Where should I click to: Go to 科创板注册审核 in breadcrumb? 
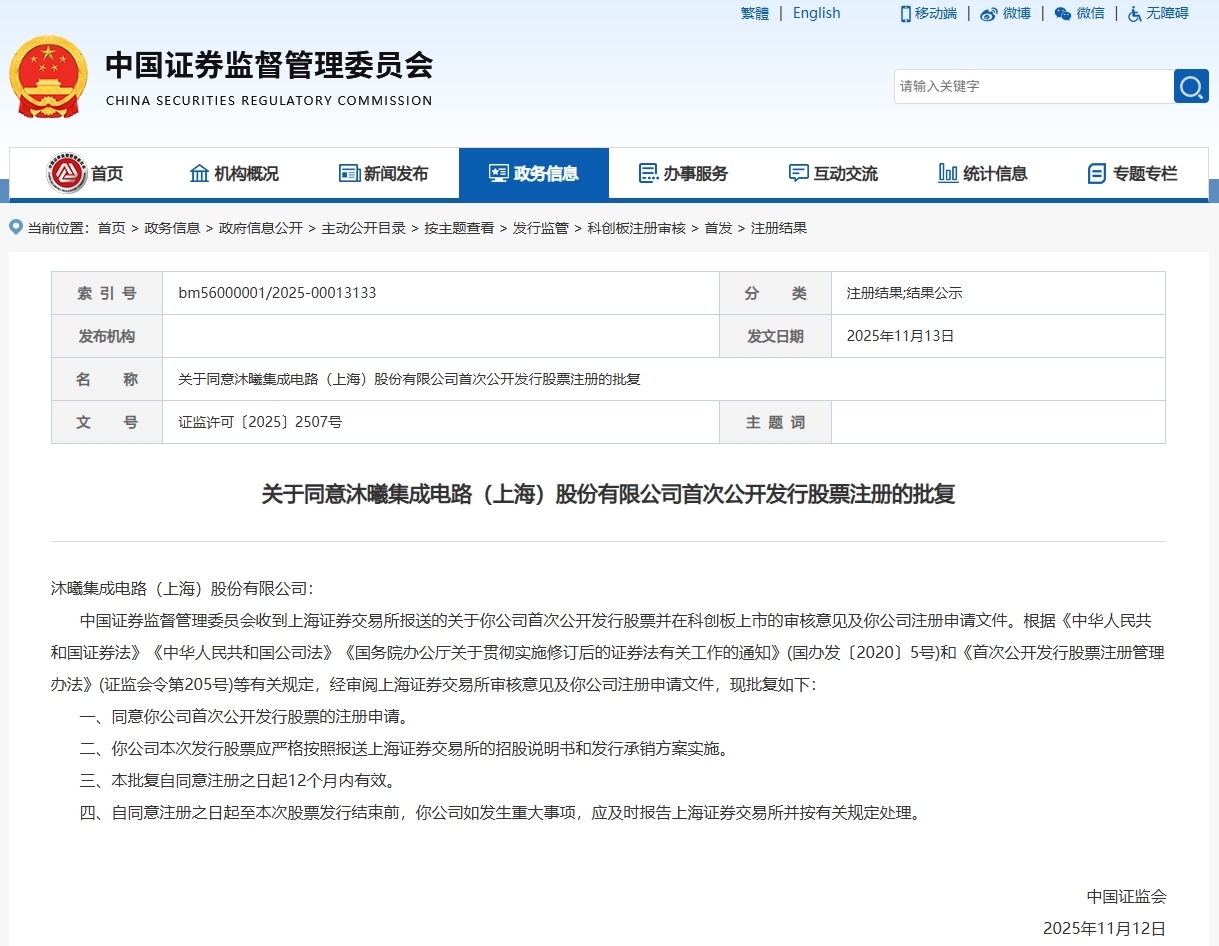point(636,228)
